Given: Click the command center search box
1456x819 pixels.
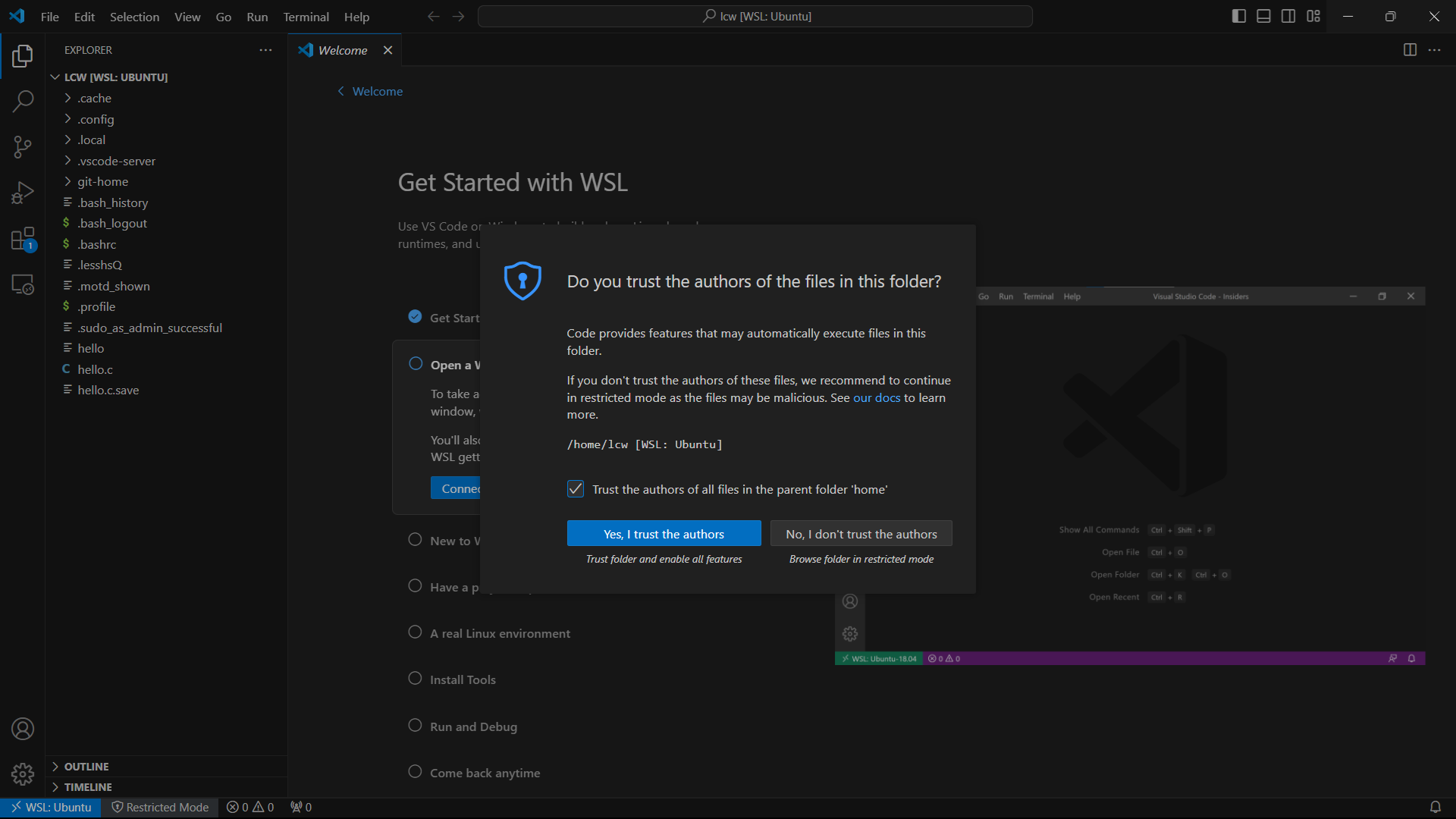Looking at the screenshot, I should click(755, 17).
